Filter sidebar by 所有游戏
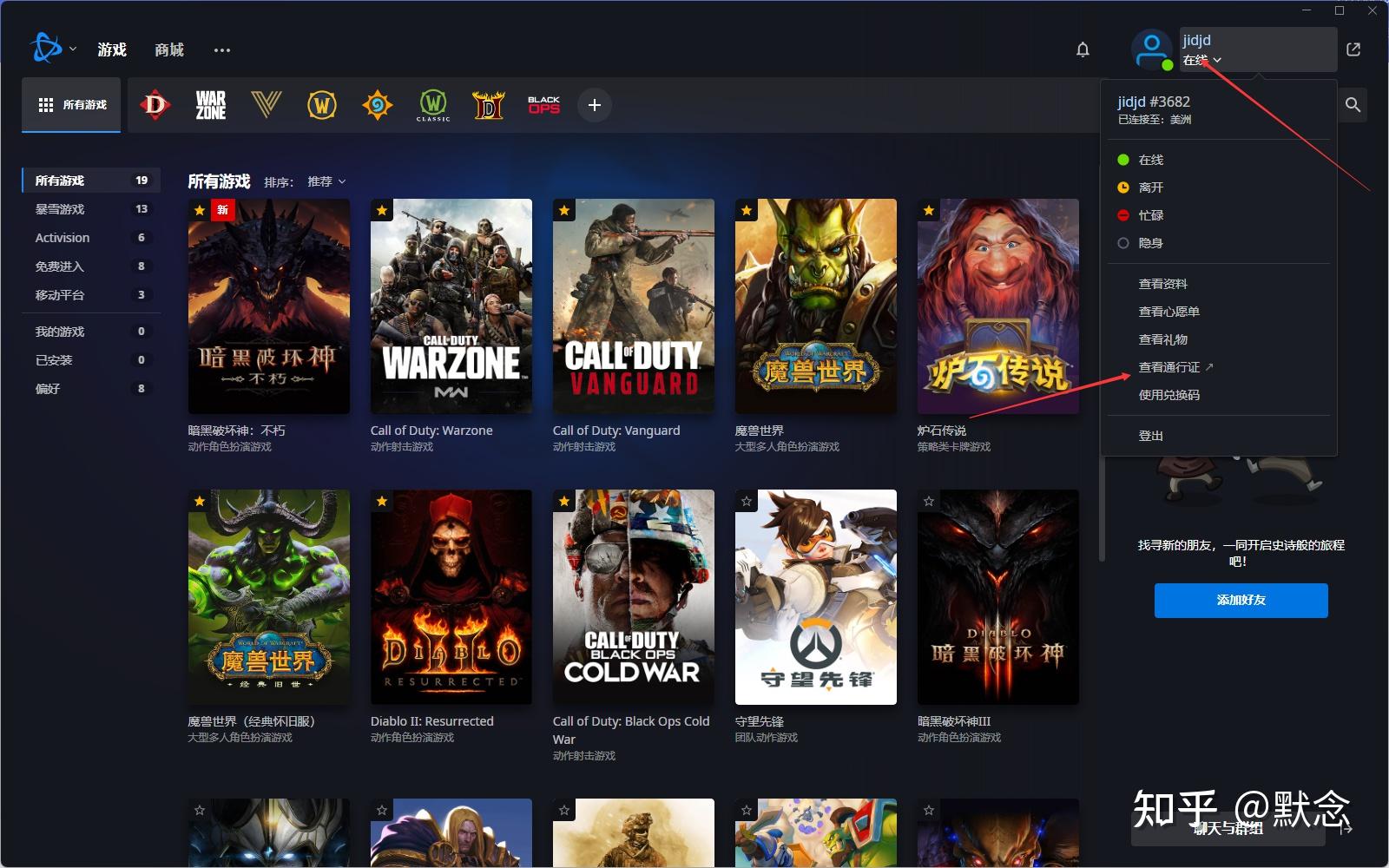Viewport: 1389px width, 868px height. coord(91,181)
